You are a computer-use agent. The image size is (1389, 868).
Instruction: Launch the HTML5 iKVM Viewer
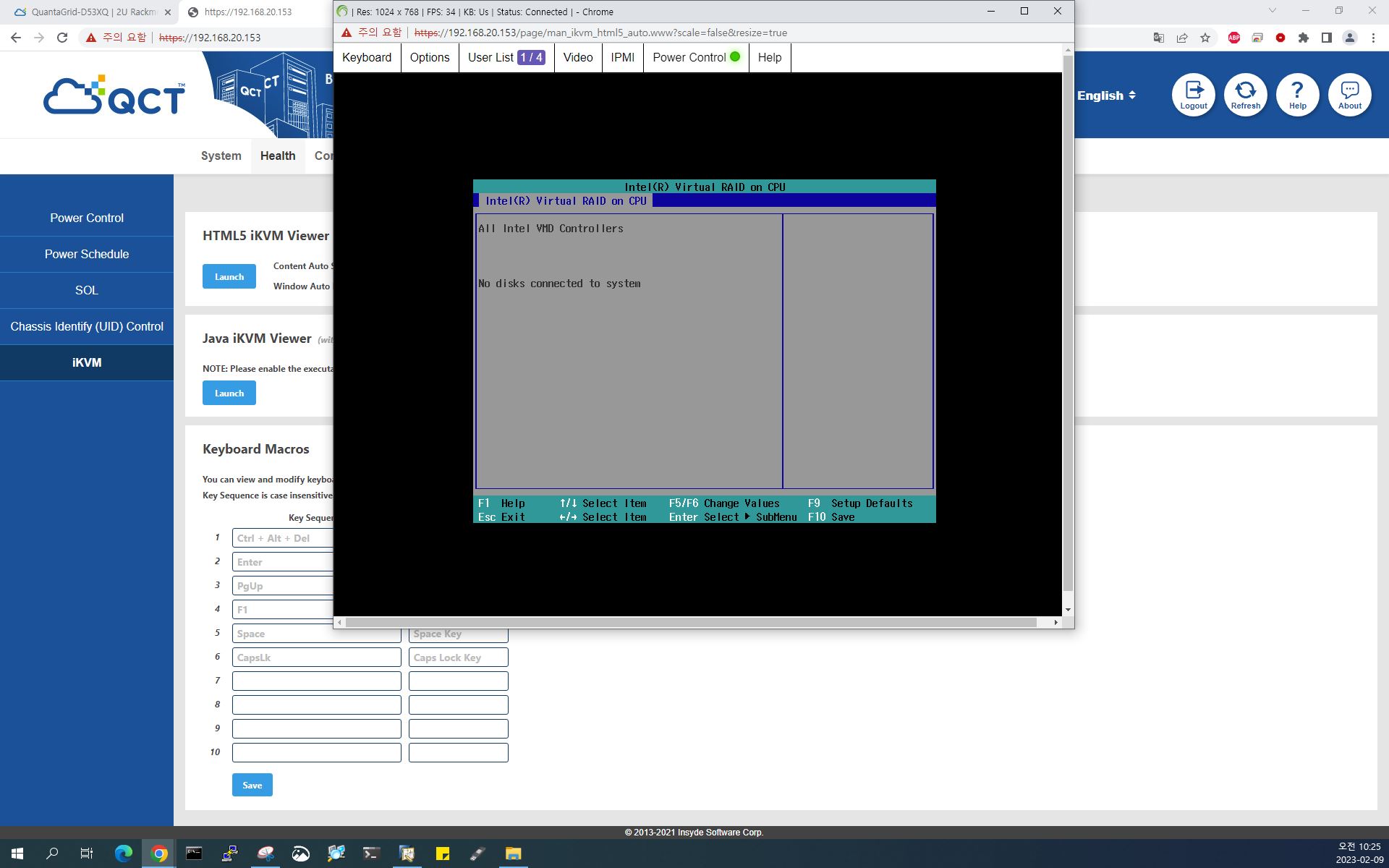pyautogui.click(x=229, y=276)
